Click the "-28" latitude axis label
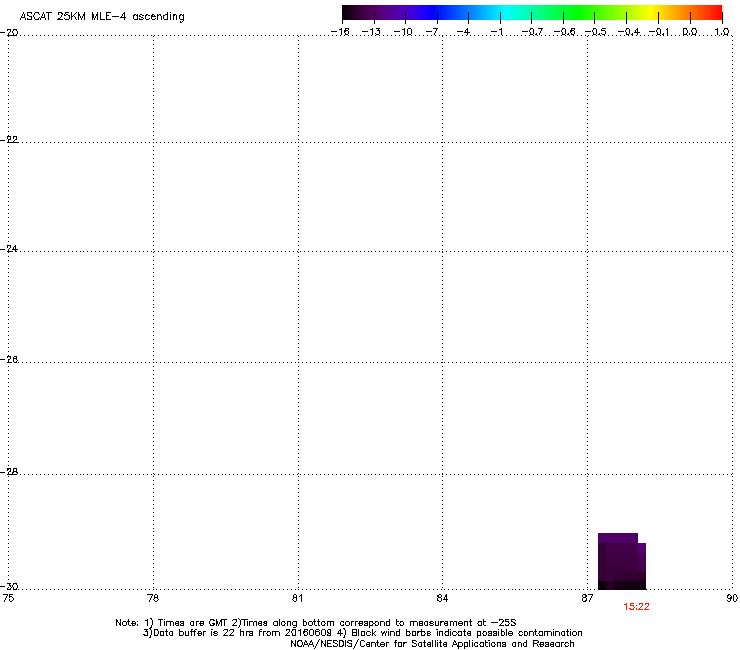The width and height of the screenshot is (740, 650). point(9,472)
